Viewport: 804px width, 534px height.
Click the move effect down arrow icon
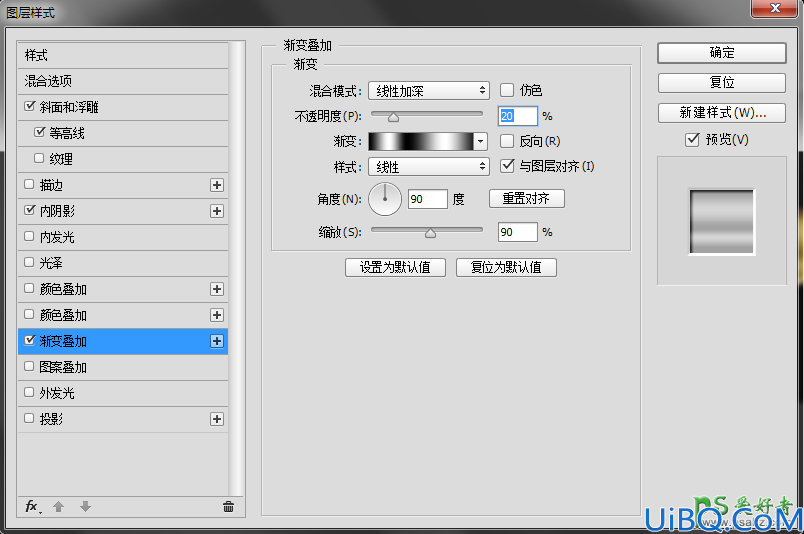(x=86, y=507)
